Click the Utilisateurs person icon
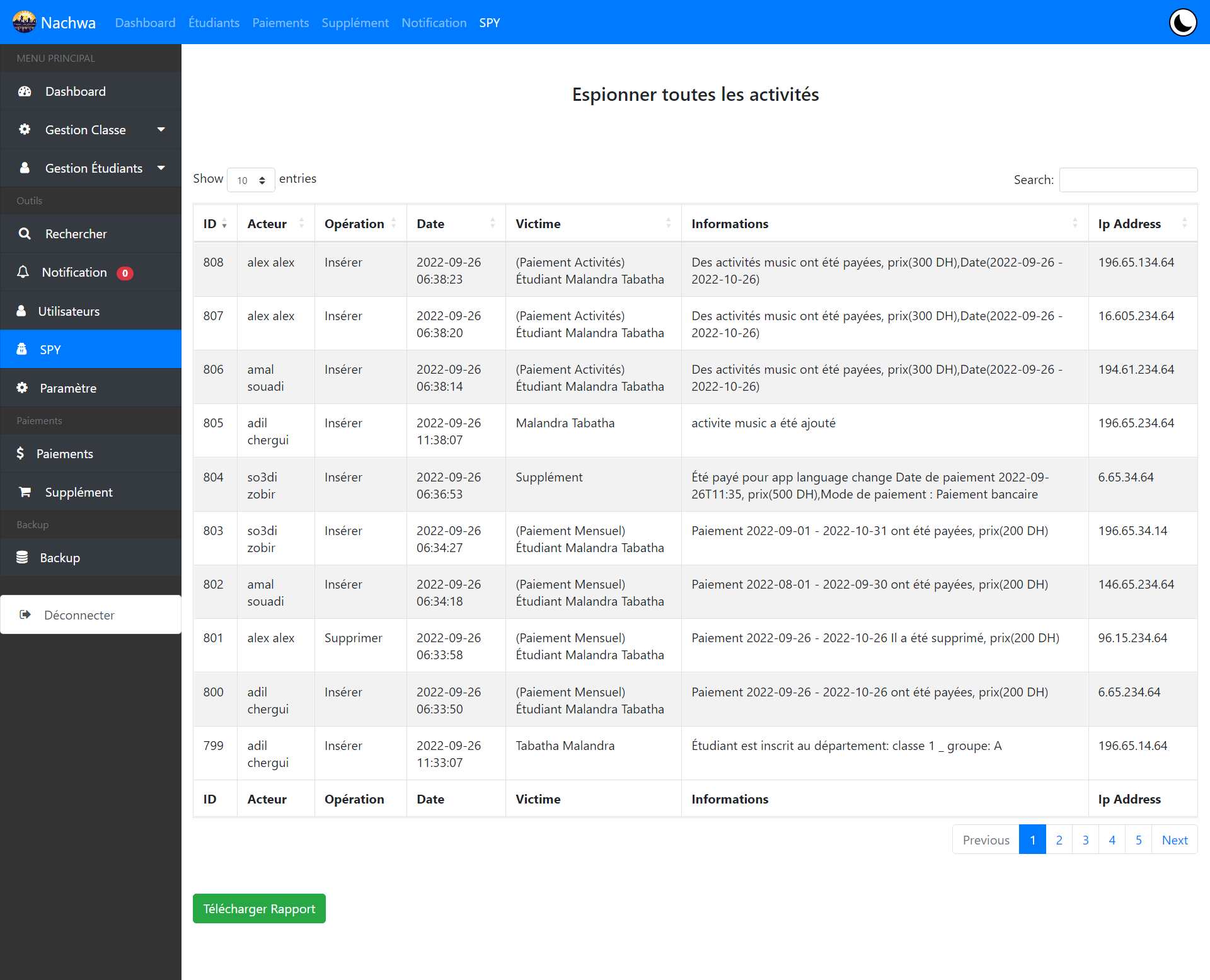Image resolution: width=1210 pixels, height=980 pixels. click(21, 311)
